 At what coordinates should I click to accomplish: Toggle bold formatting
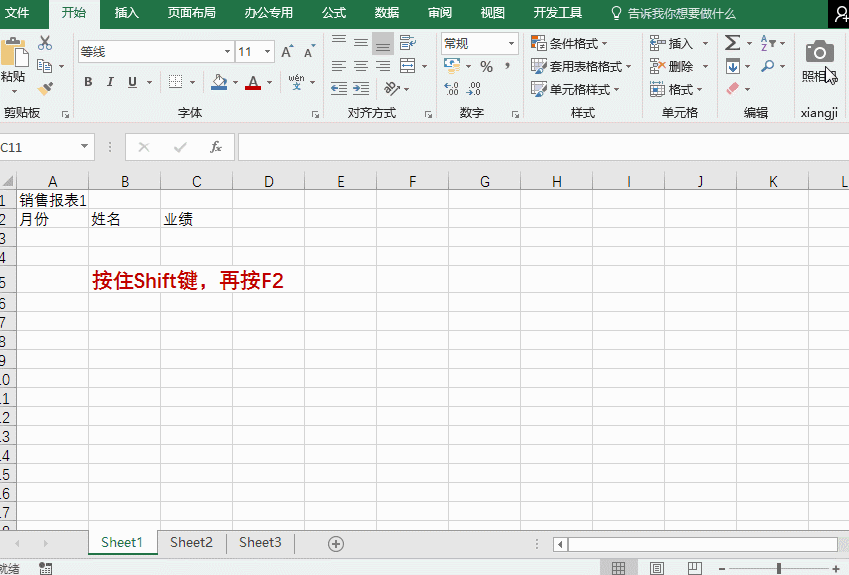88,82
